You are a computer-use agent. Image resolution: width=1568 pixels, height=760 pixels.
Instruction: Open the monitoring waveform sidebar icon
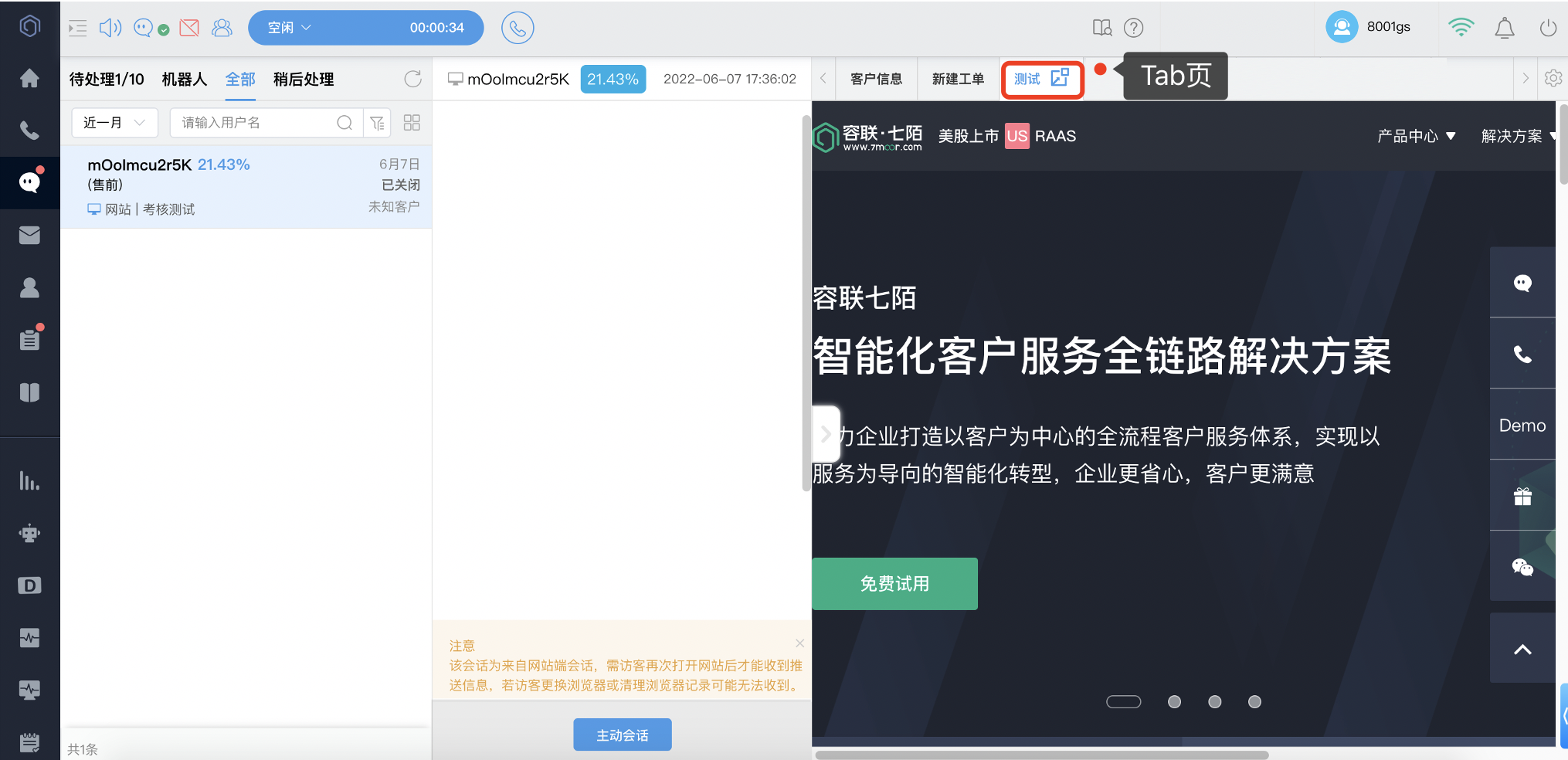[29, 638]
